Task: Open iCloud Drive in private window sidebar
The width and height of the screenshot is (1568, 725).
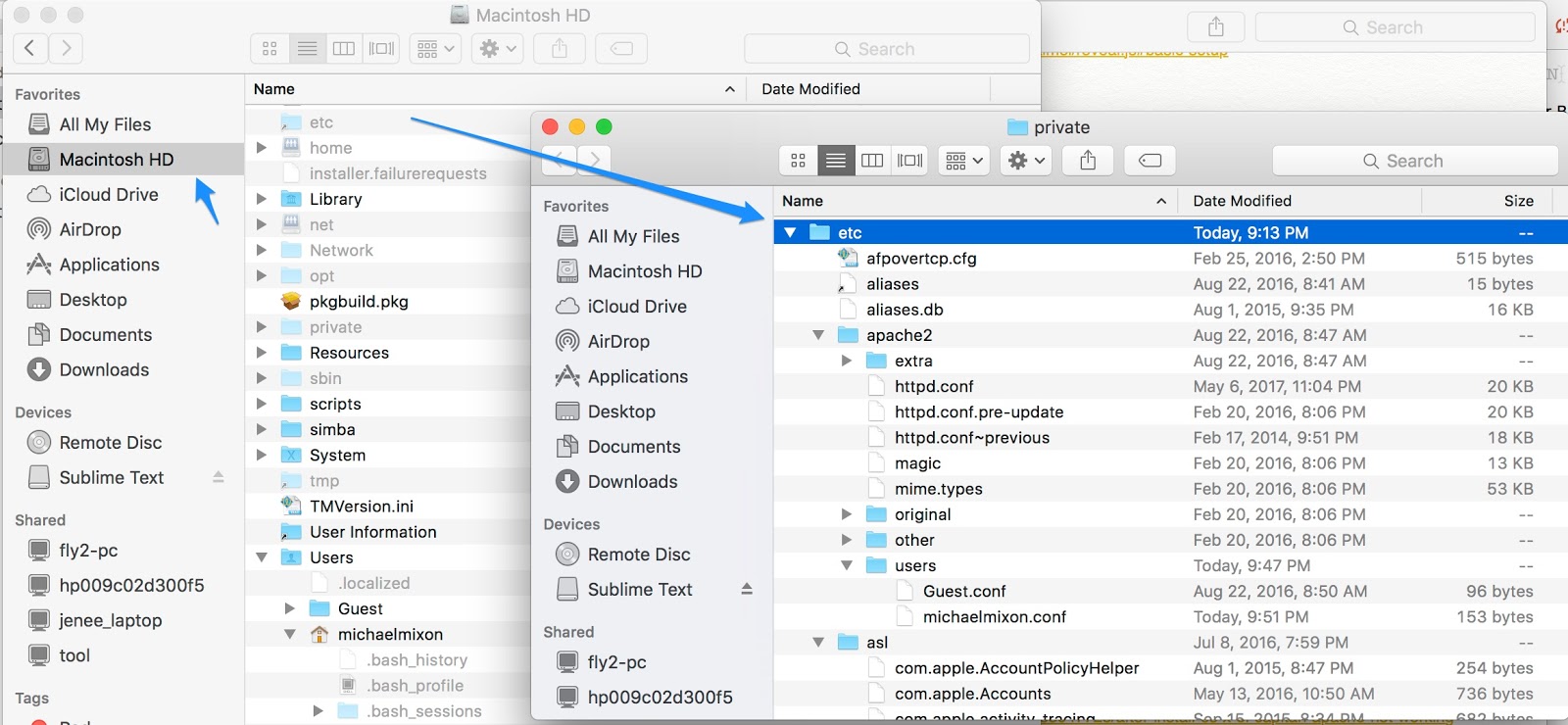Action: click(x=637, y=307)
